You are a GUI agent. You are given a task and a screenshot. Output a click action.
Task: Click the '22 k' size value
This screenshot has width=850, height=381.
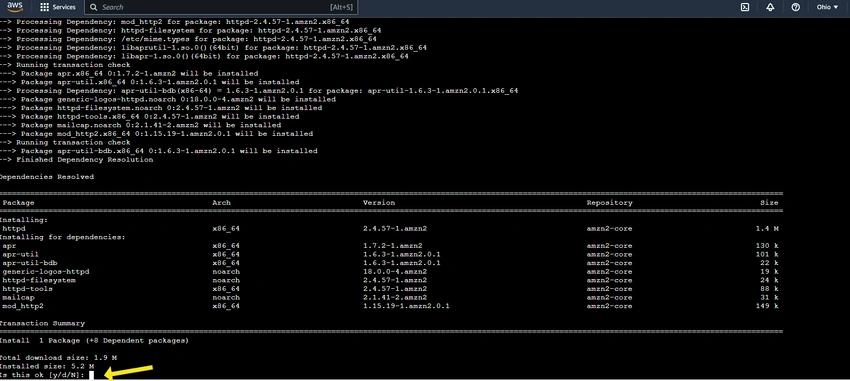click(x=769, y=263)
